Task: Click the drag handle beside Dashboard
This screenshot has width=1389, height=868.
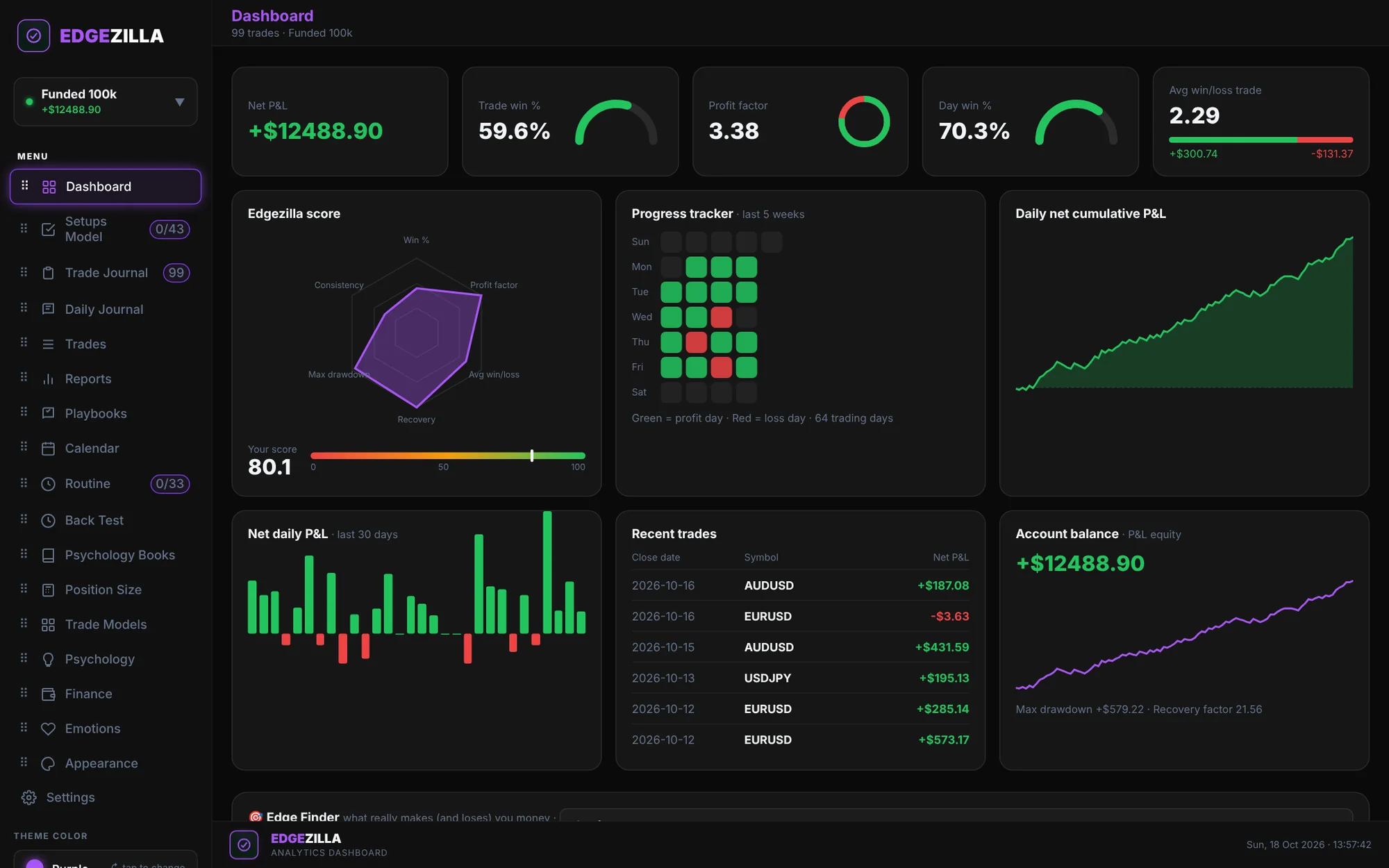Action: click(x=25, y=185)
